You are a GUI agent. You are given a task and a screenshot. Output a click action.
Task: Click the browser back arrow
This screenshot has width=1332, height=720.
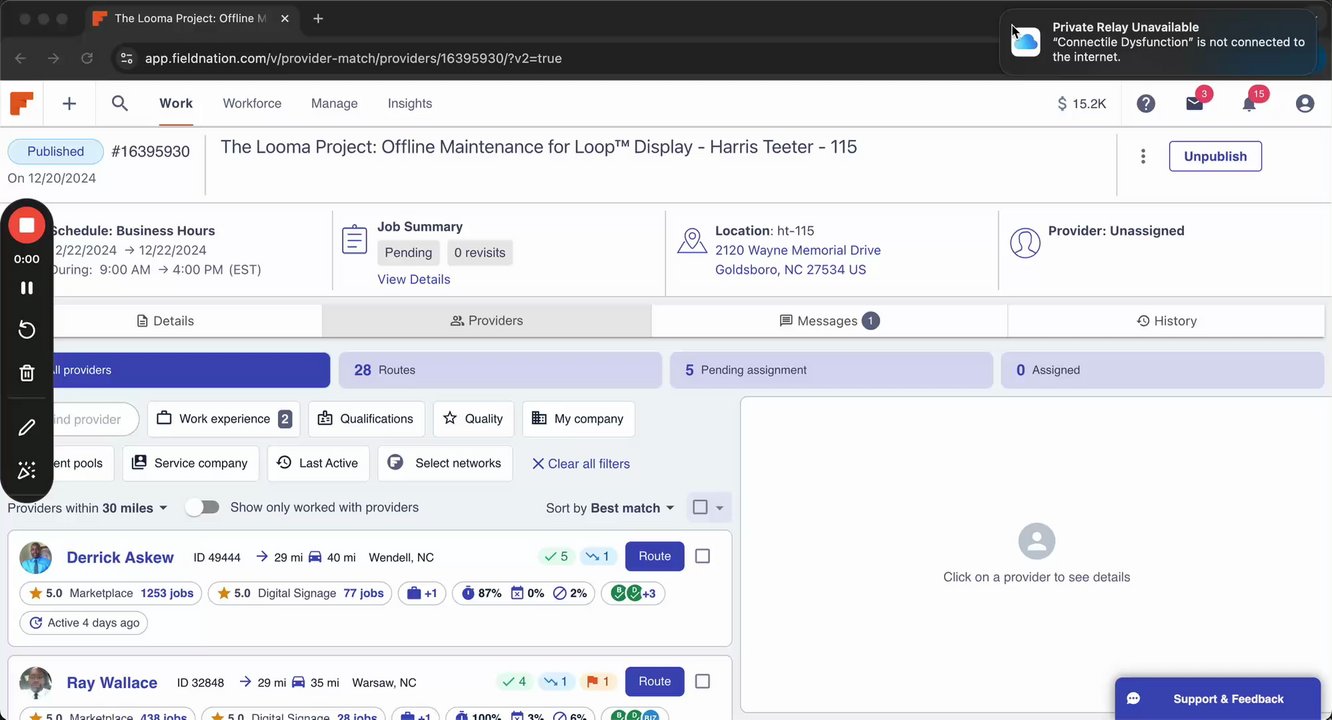click(x=21, y=58)
